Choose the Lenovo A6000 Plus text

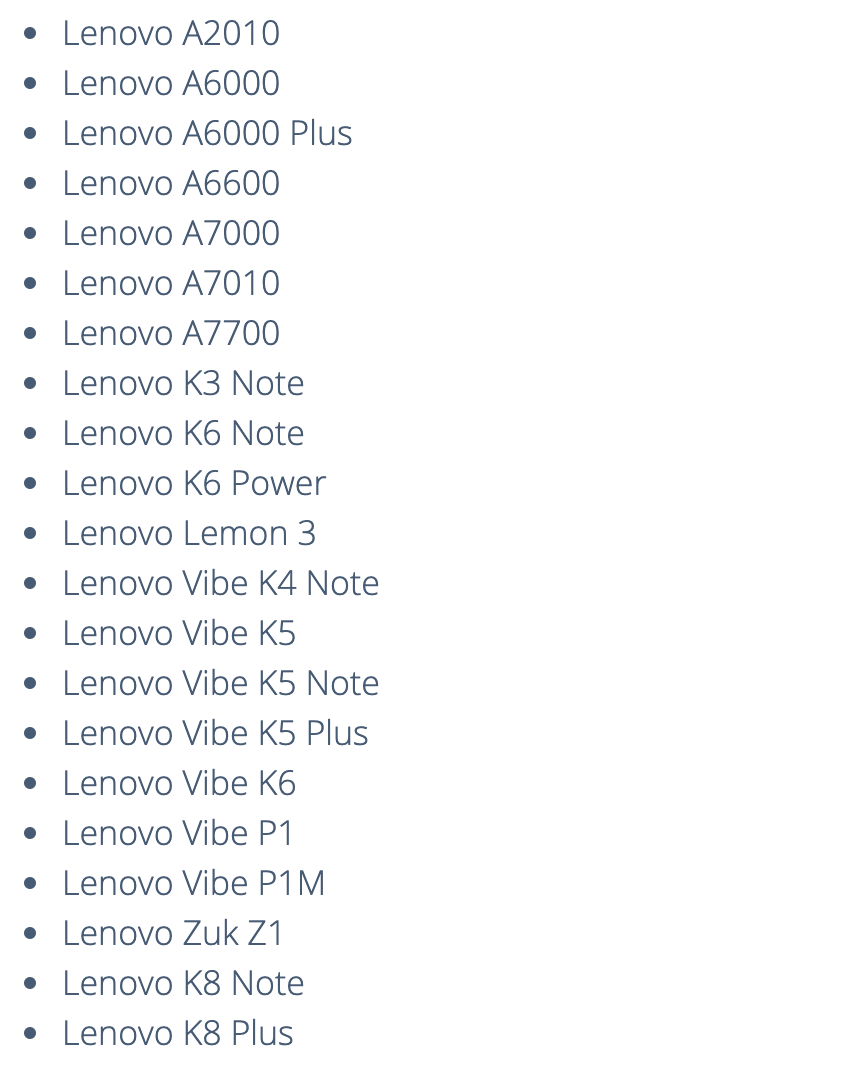[207, 133]
